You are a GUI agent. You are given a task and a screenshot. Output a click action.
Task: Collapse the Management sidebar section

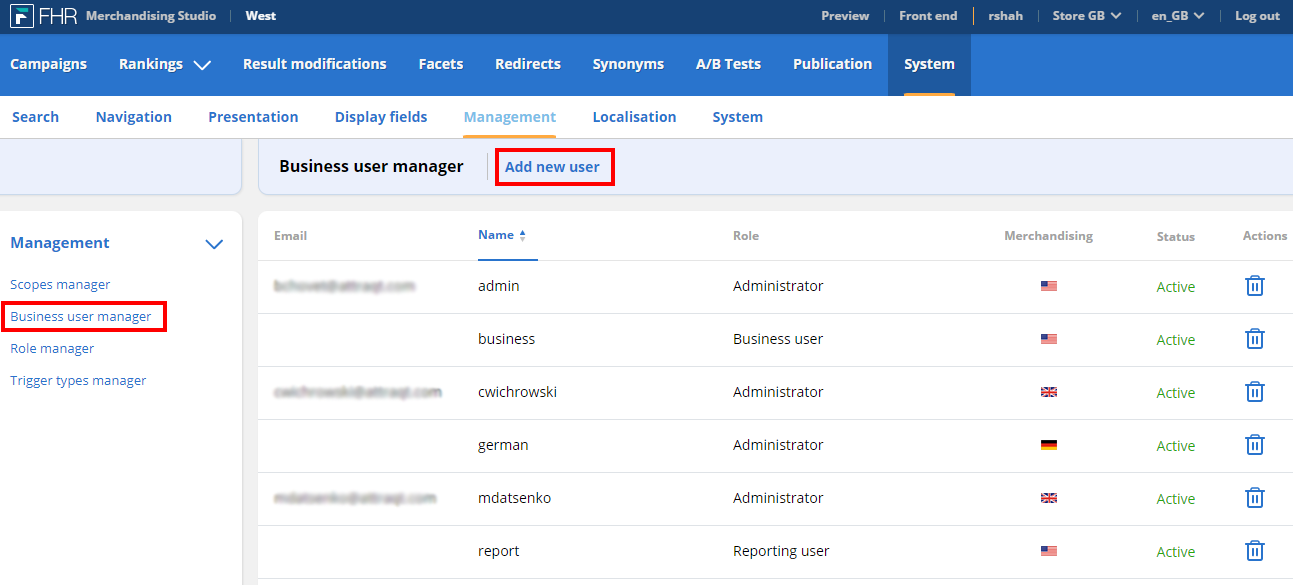pyautogui.click(x=214, y=244)
